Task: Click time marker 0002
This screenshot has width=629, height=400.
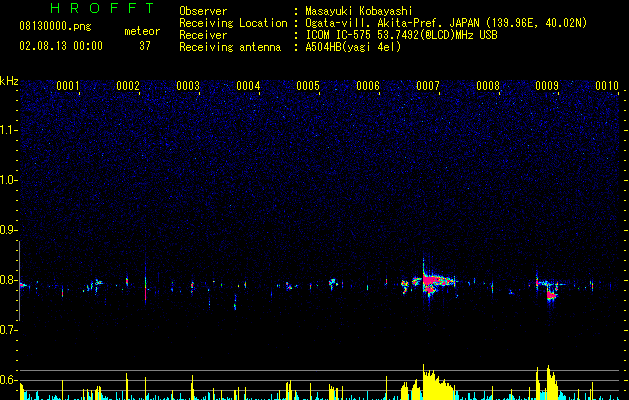Action: click(128, 86)
